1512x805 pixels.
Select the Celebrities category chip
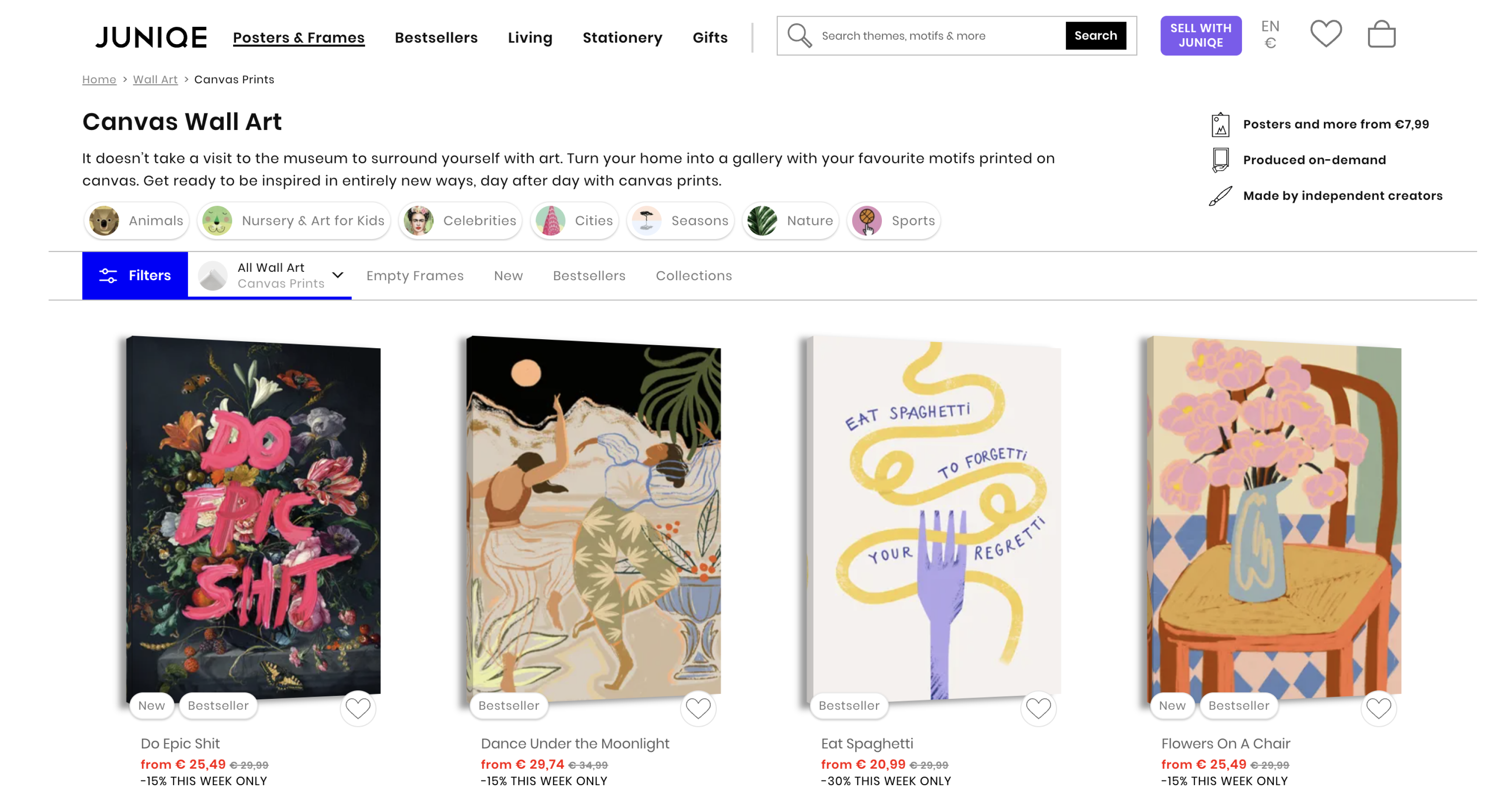click(x=460, y=221)
